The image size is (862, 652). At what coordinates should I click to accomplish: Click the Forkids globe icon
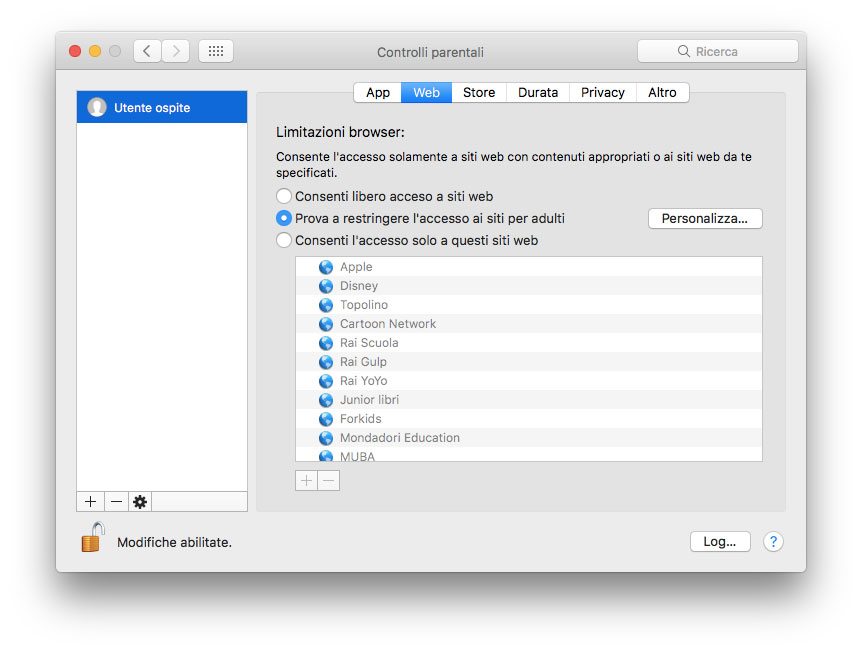click(326, 419)
